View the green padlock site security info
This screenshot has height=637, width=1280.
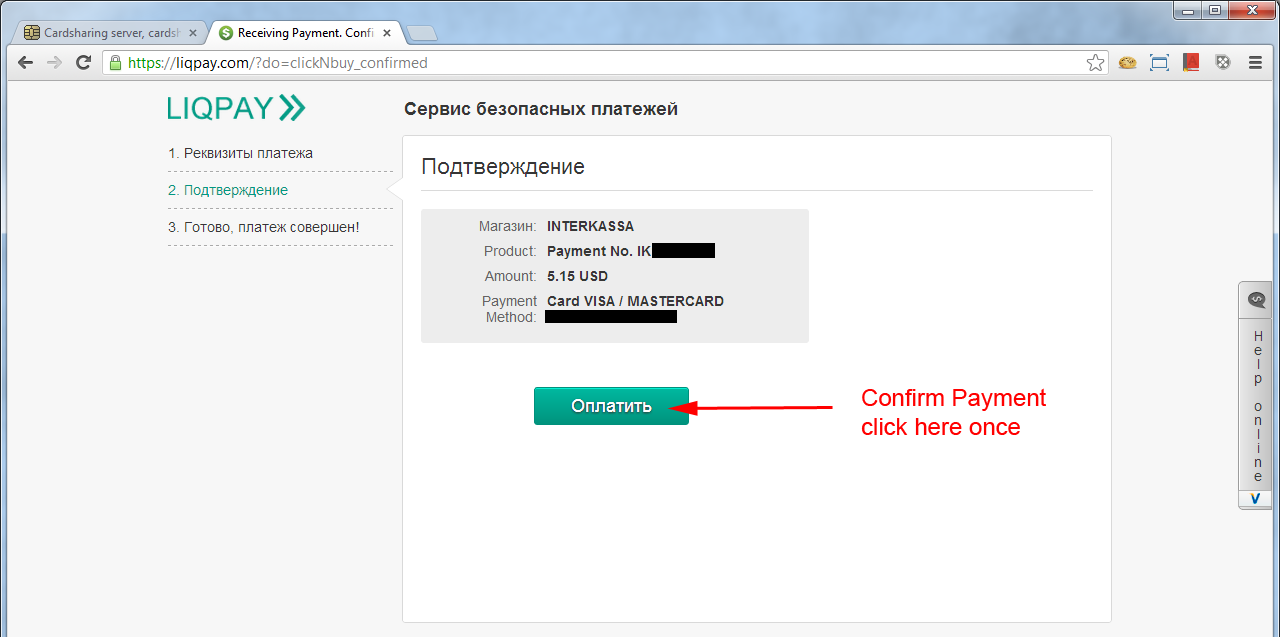pos(115,62)
